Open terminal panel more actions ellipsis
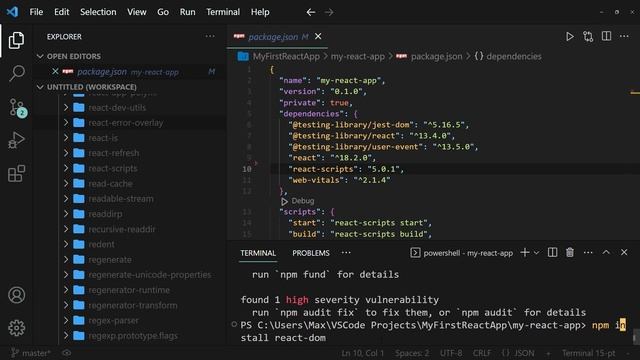640x360 pixels. (x=588, y=253)
